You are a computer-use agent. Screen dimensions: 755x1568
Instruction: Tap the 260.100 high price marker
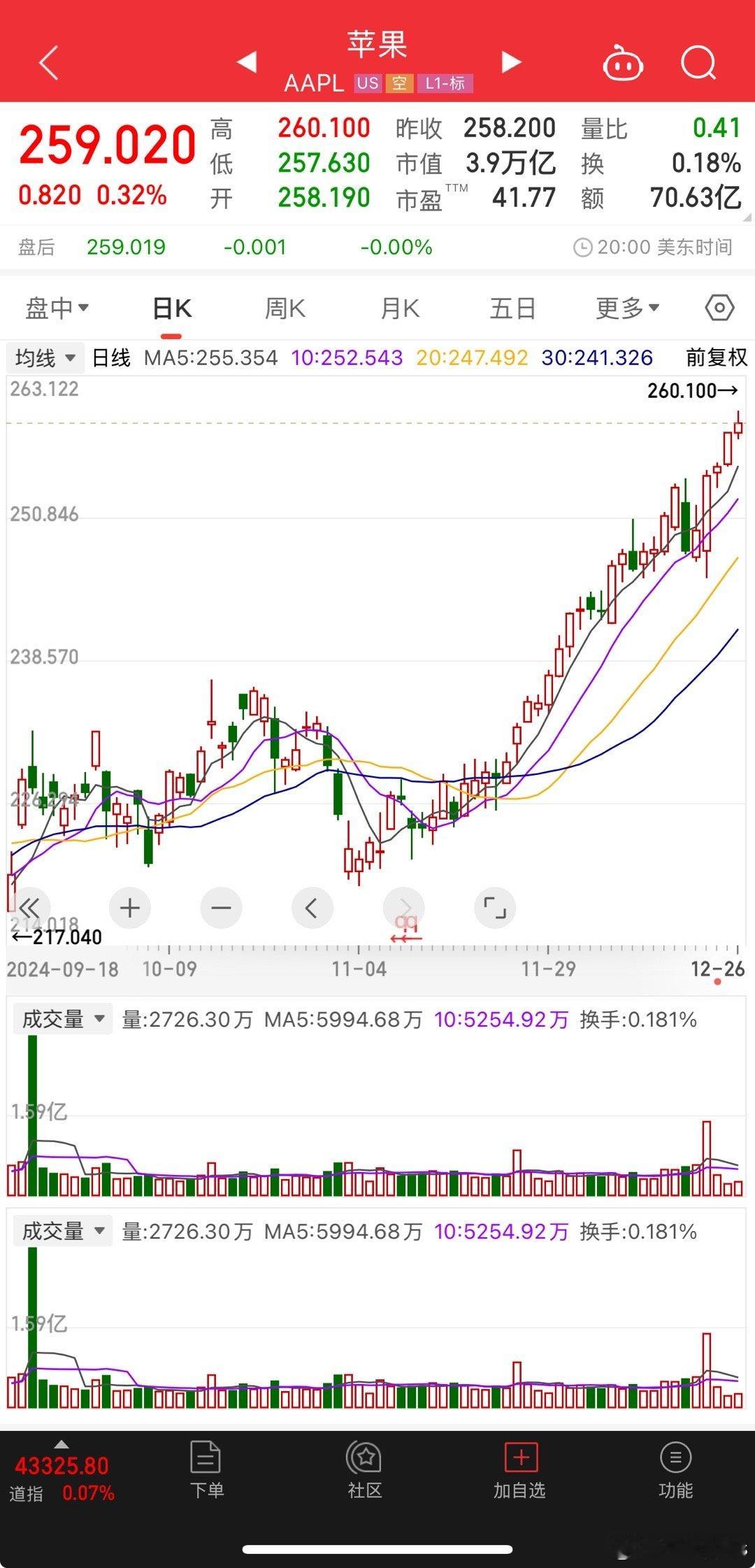[692, 390]
